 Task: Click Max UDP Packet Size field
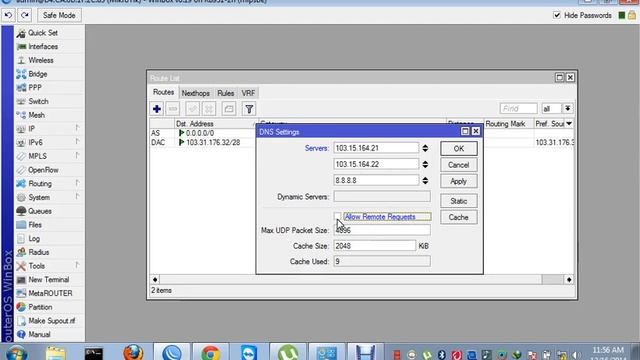point(382,230)
